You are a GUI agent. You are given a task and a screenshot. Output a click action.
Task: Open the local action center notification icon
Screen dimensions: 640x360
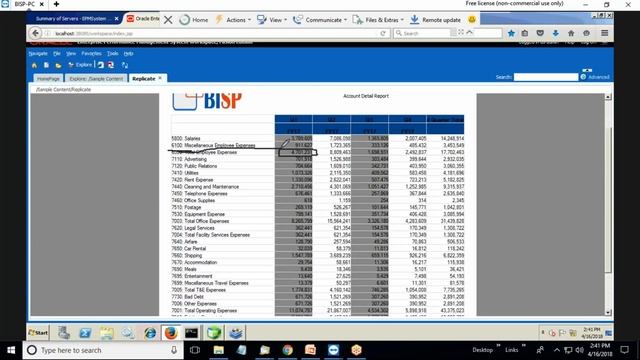click(x=624, y=350)
